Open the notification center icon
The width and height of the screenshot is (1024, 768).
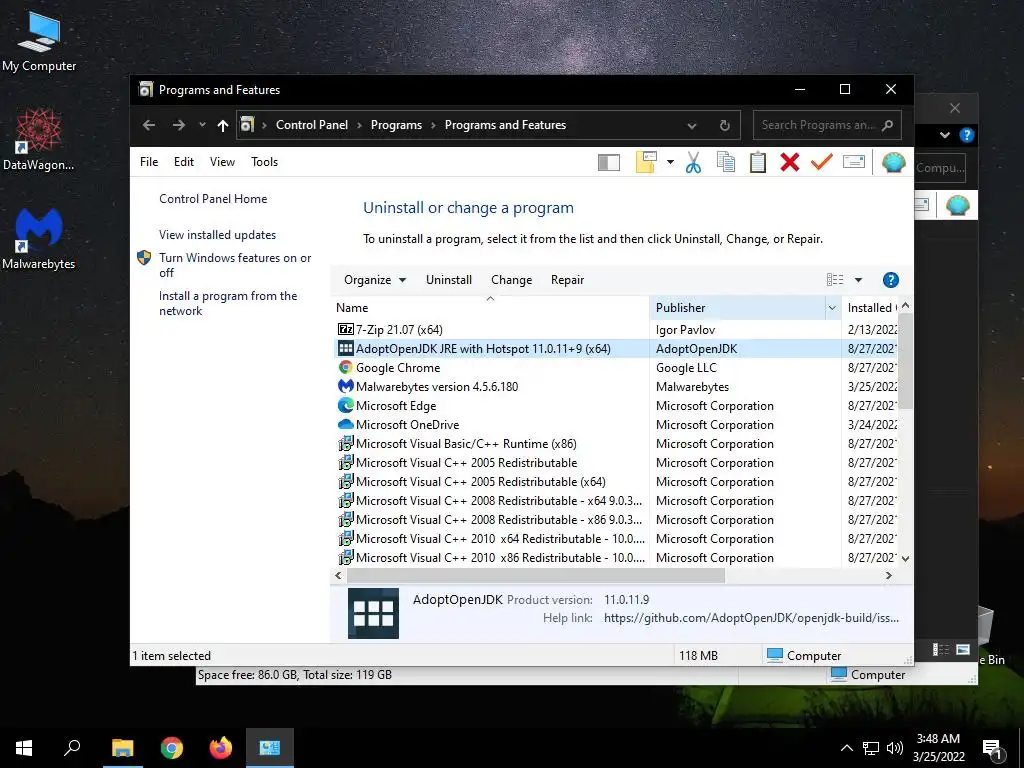pyautogui.click(x=993, y=748)
